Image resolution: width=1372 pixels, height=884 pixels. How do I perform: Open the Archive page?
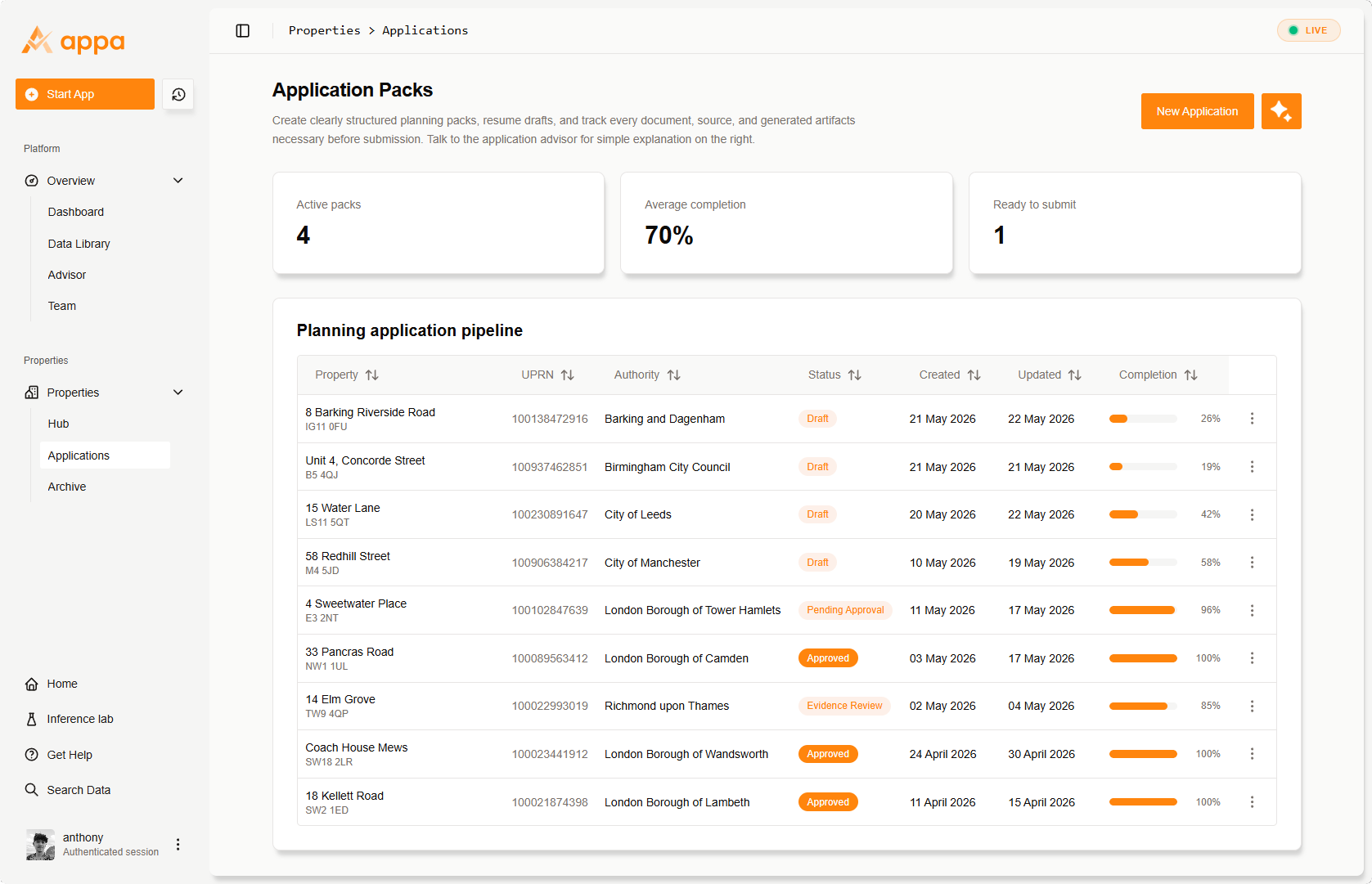coord(67,487)
